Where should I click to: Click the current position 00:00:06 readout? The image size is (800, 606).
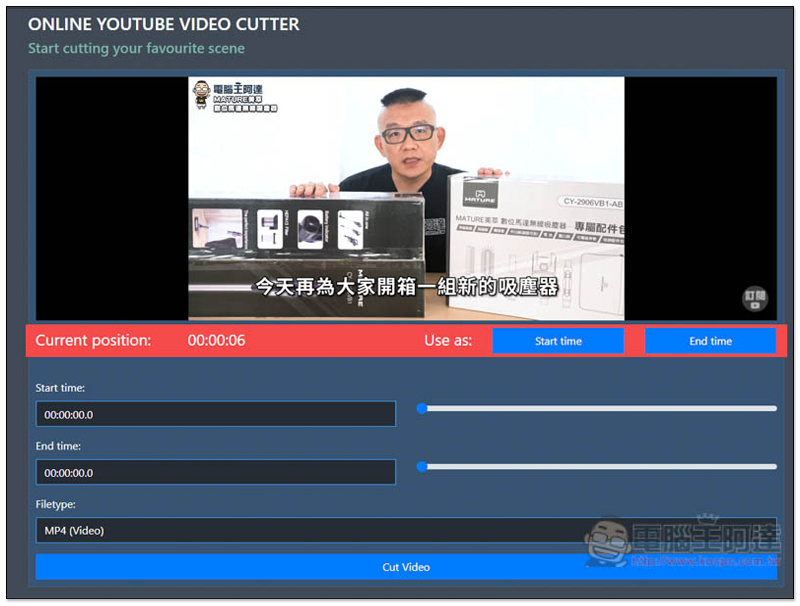(x=216, y=340)
